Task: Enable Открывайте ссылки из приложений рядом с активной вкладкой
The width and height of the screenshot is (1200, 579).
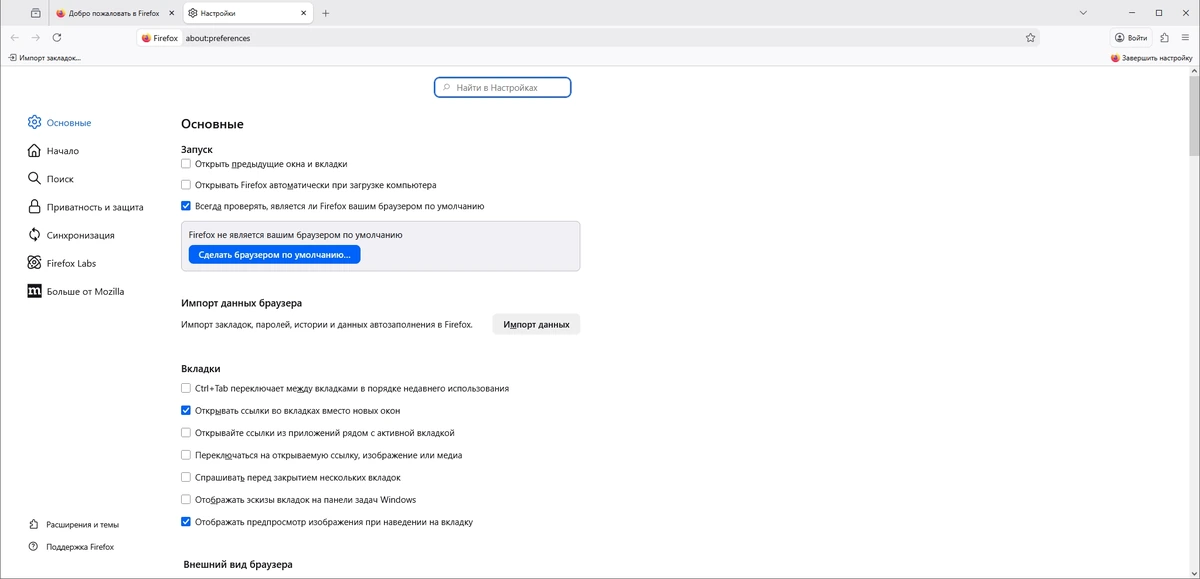Action: (186, 433)
